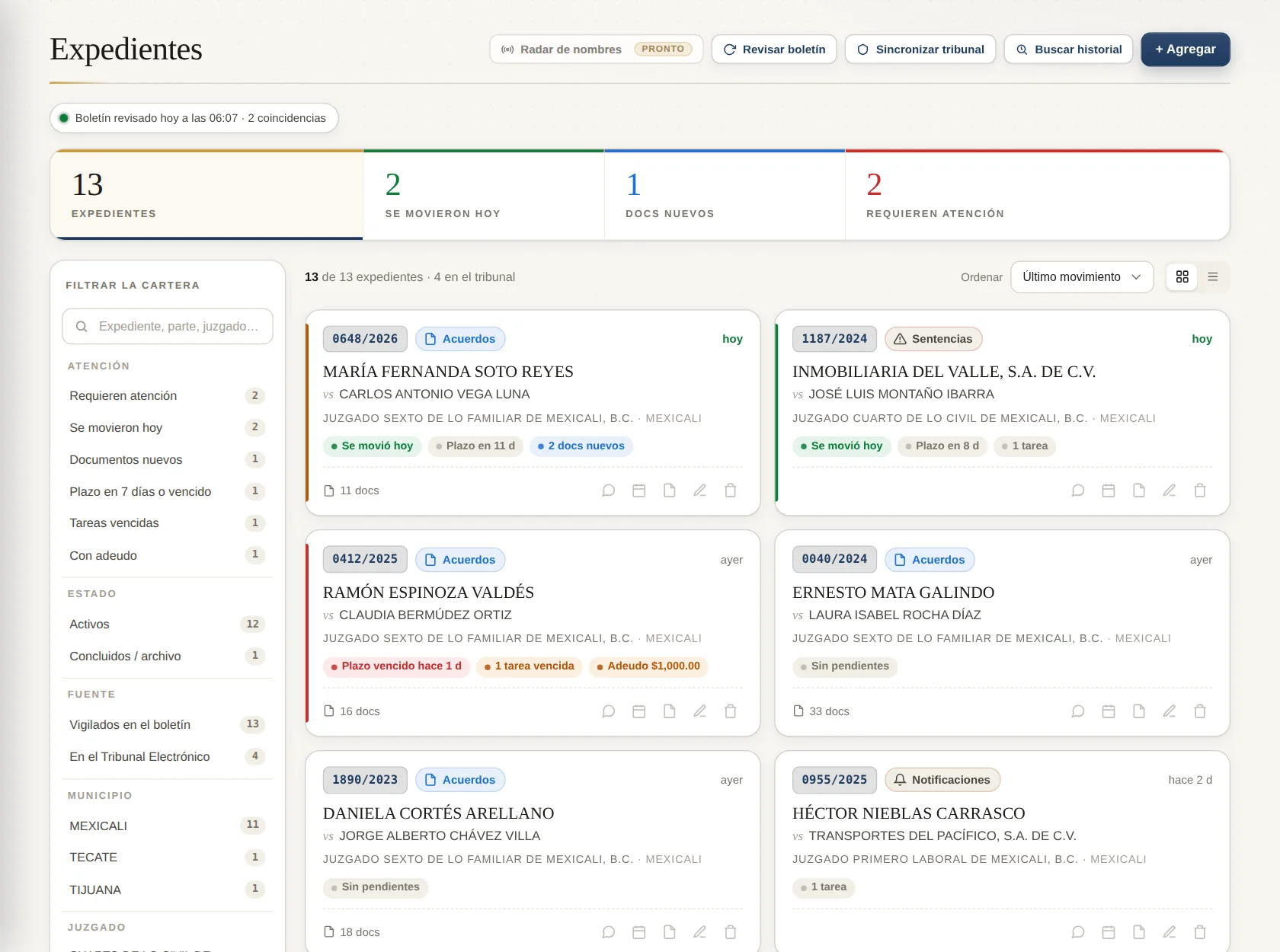Edit expediente 0412/2025 with pencil icon
Viewport: 1280px width, 952px height.
coord(699,711)
